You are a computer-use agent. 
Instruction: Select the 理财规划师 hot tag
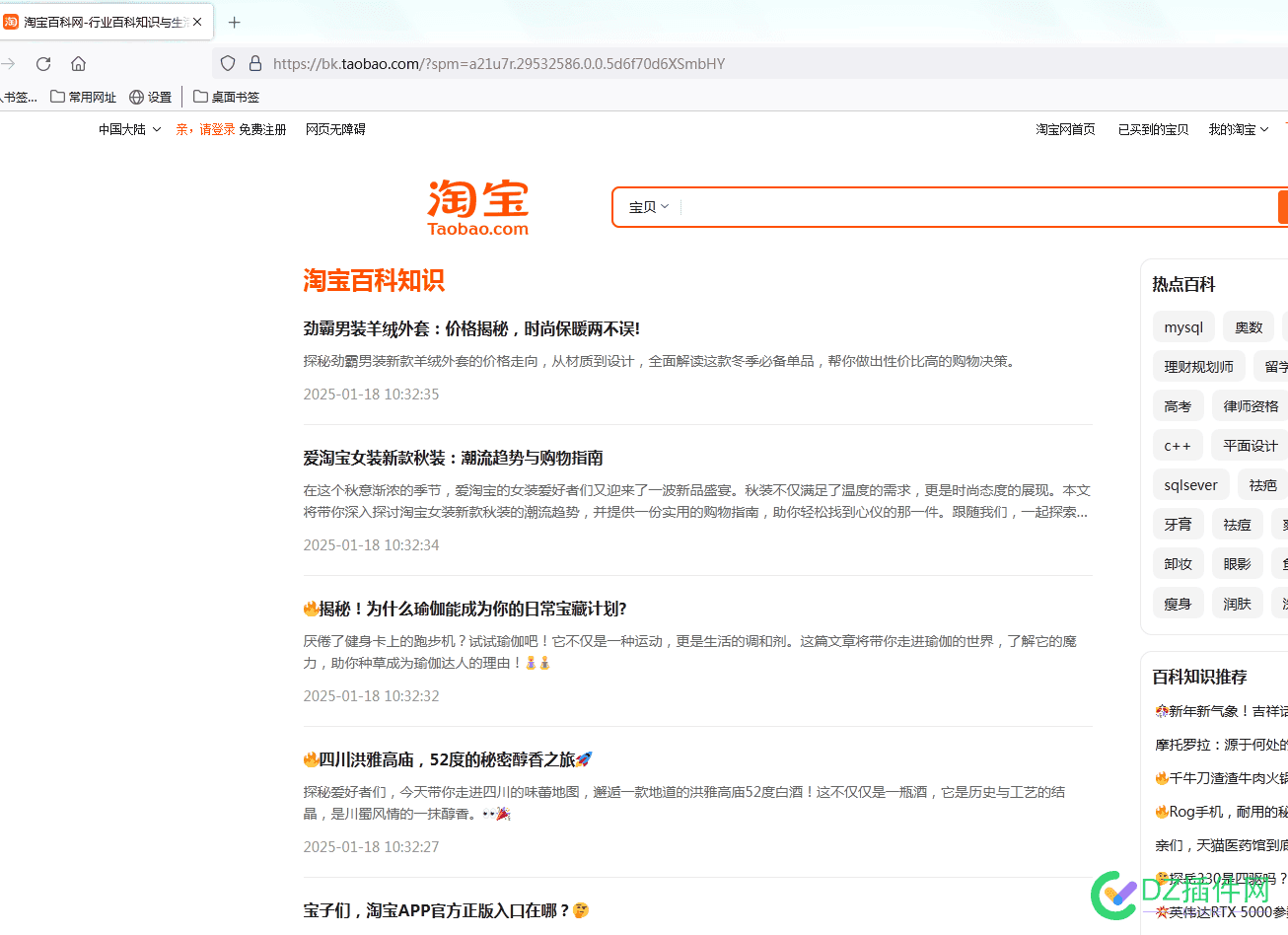point(1198,367)
